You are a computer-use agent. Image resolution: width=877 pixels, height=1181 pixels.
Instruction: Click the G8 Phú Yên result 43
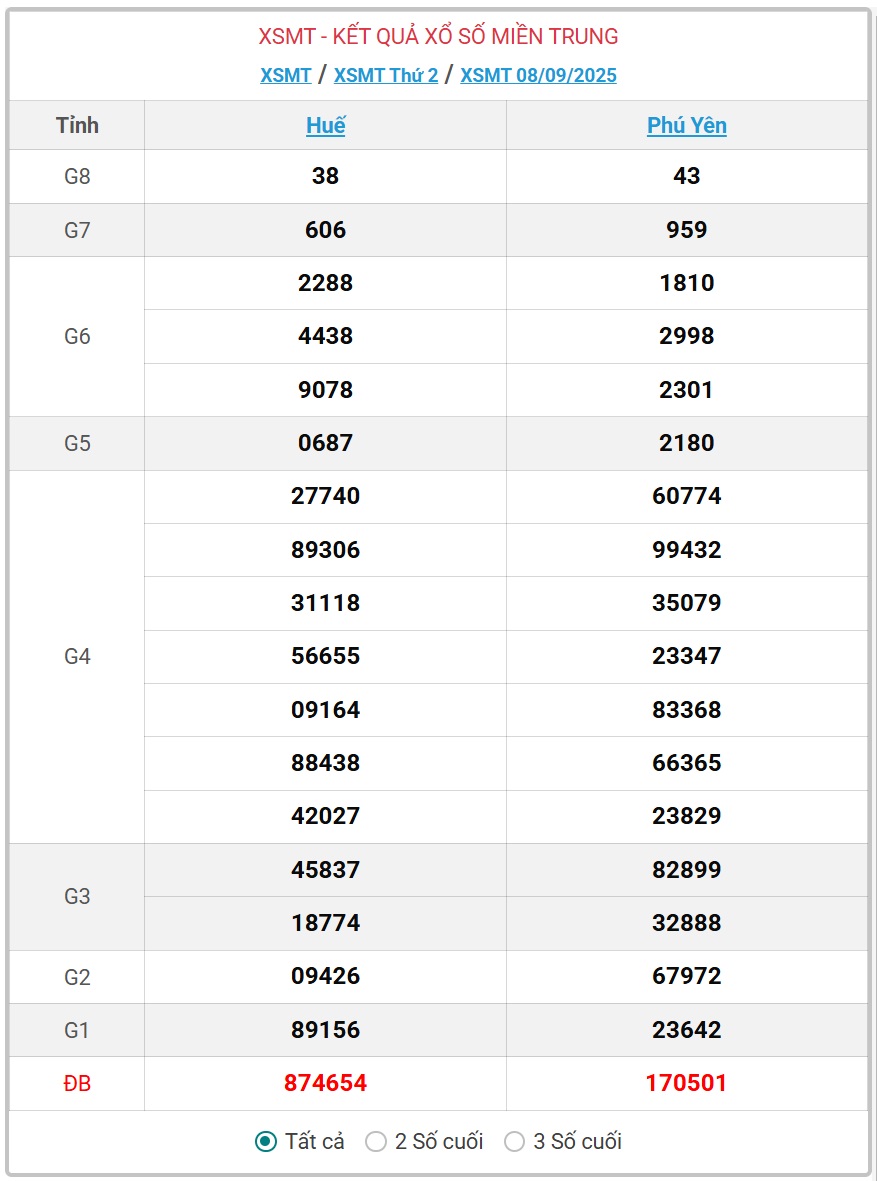click(686, 176)
